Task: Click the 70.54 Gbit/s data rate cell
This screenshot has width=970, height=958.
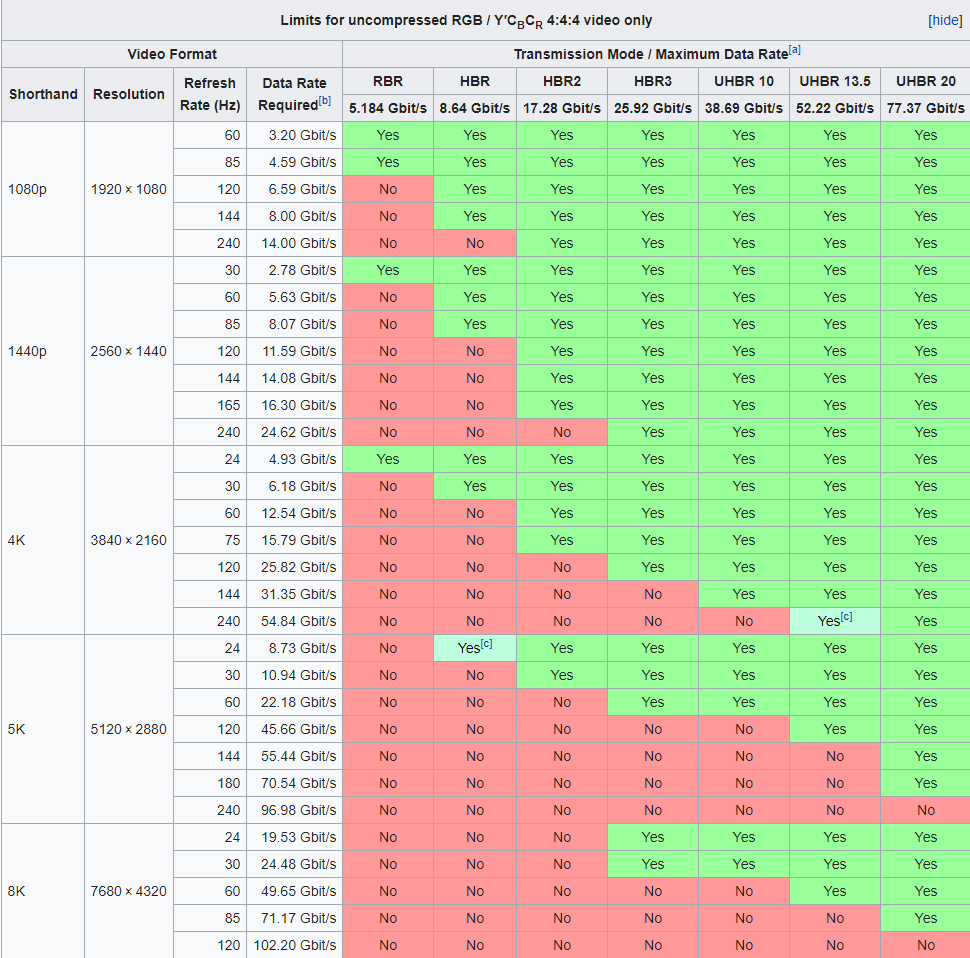Action: 294,783
